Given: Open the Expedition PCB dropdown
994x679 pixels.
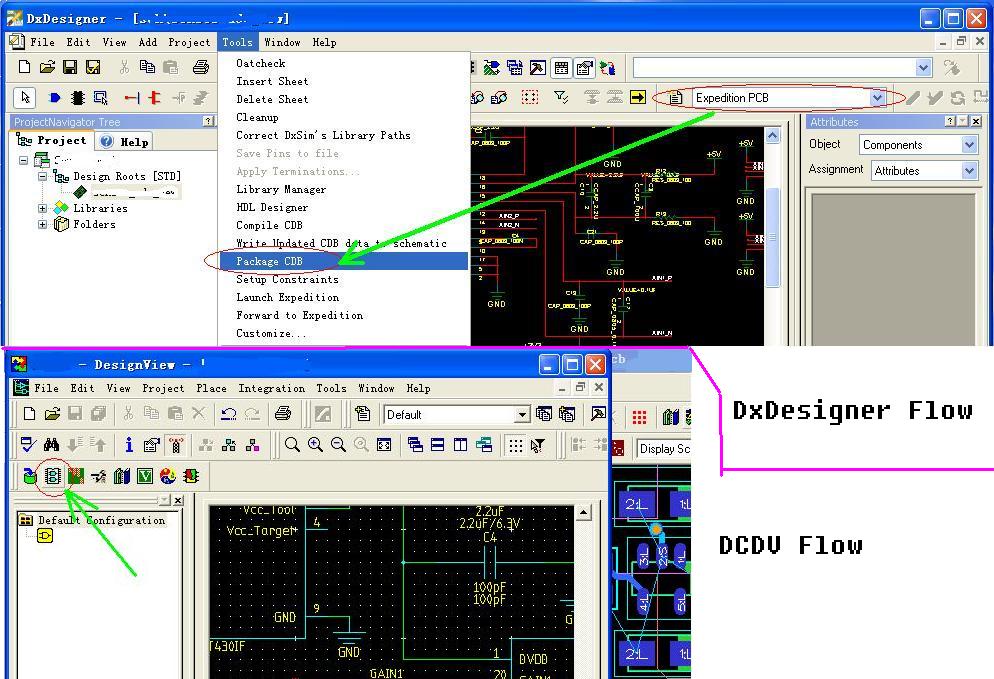Looking at the screenshot, I should [x=877, y=98].
